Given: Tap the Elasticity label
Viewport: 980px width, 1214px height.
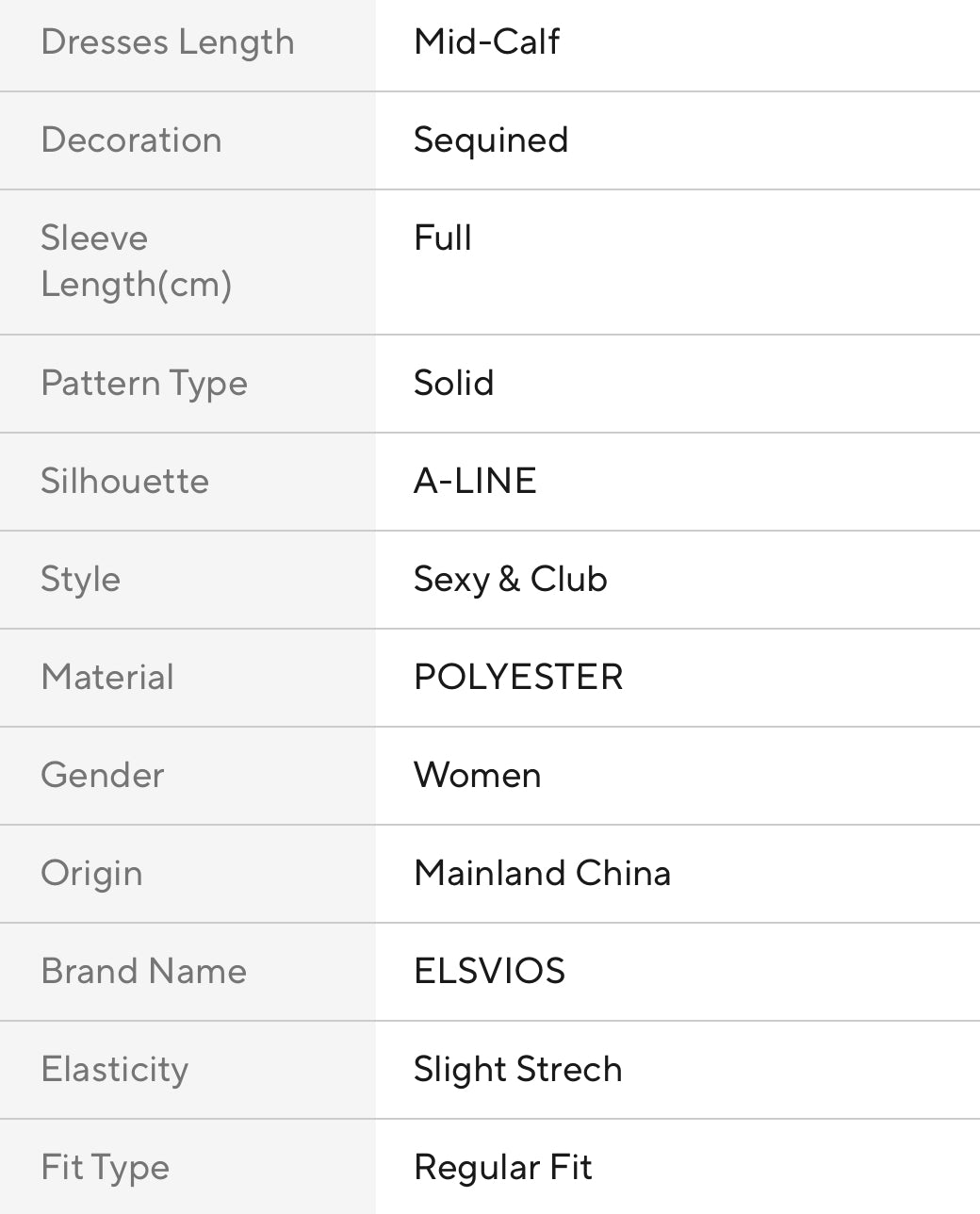Looking at the screenshot, I should click(x=114, y=1070).
